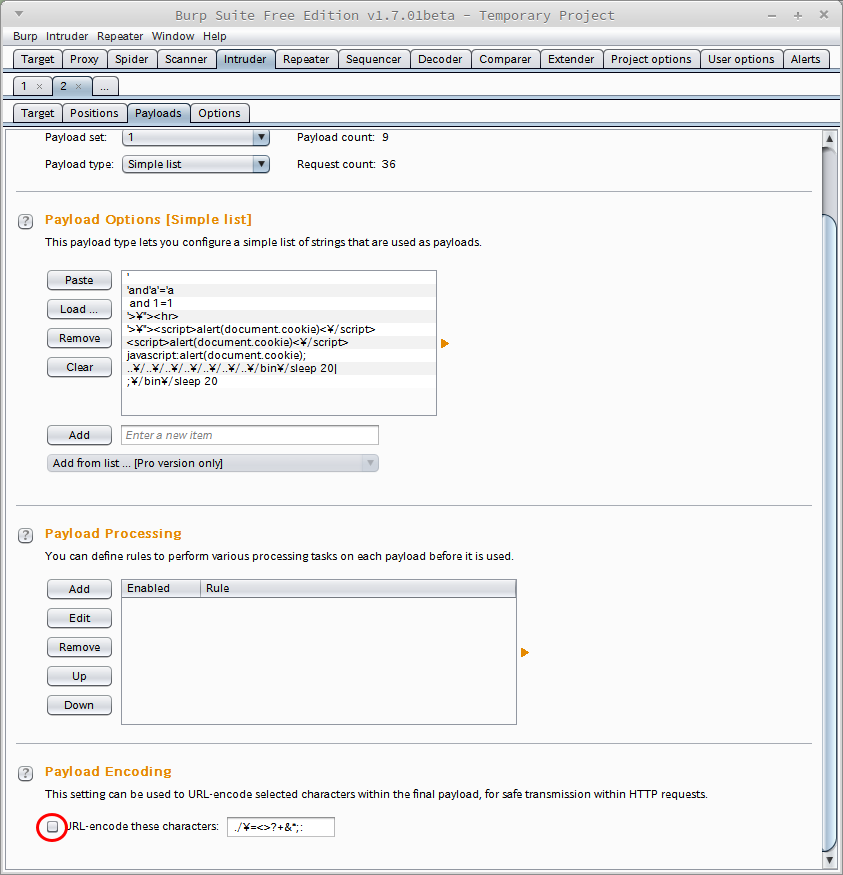Click the vertical scrollbar down arrow
The height and width of the screenshot is (875, 843).
(828, 859)
